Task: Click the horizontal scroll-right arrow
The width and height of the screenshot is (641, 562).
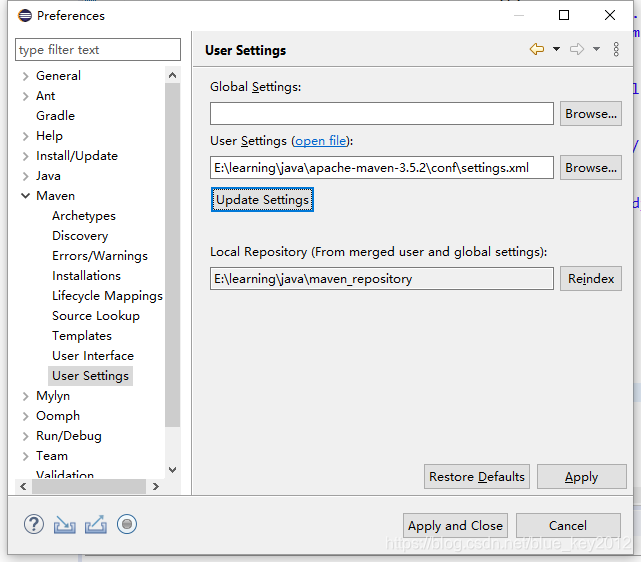Action: [156, 486]
